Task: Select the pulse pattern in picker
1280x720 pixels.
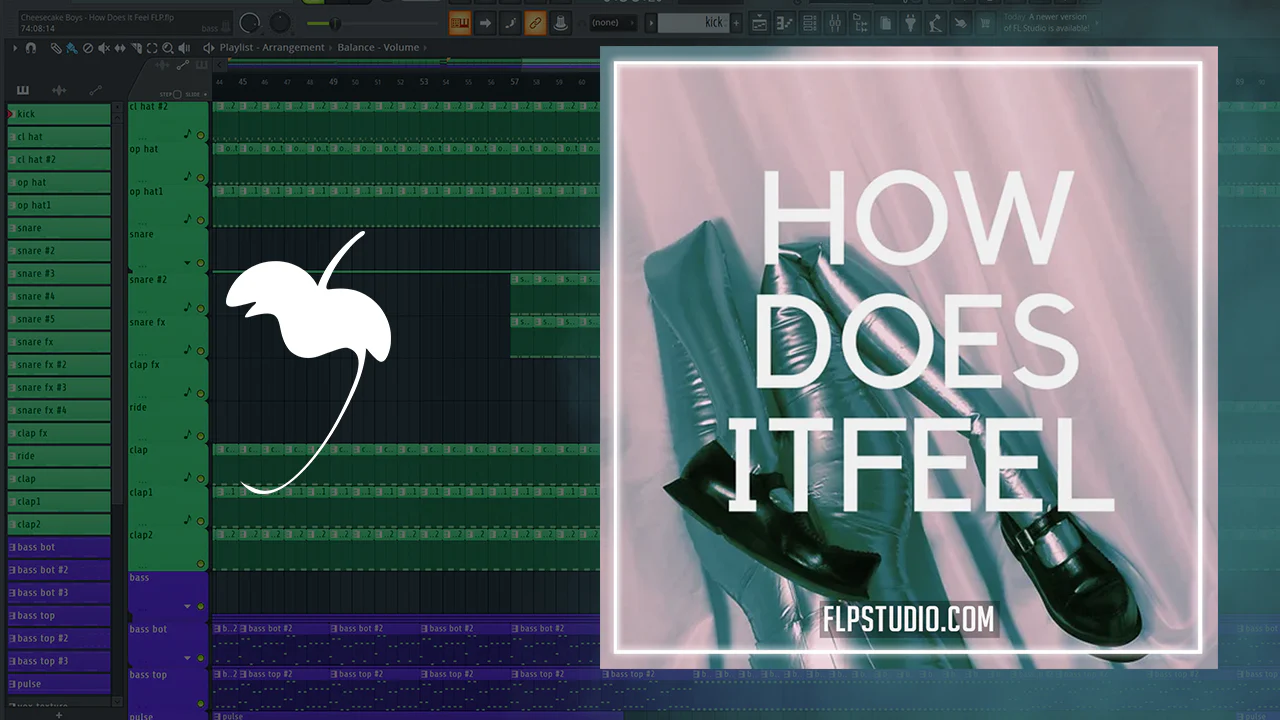Action: [x=59, y=684]
